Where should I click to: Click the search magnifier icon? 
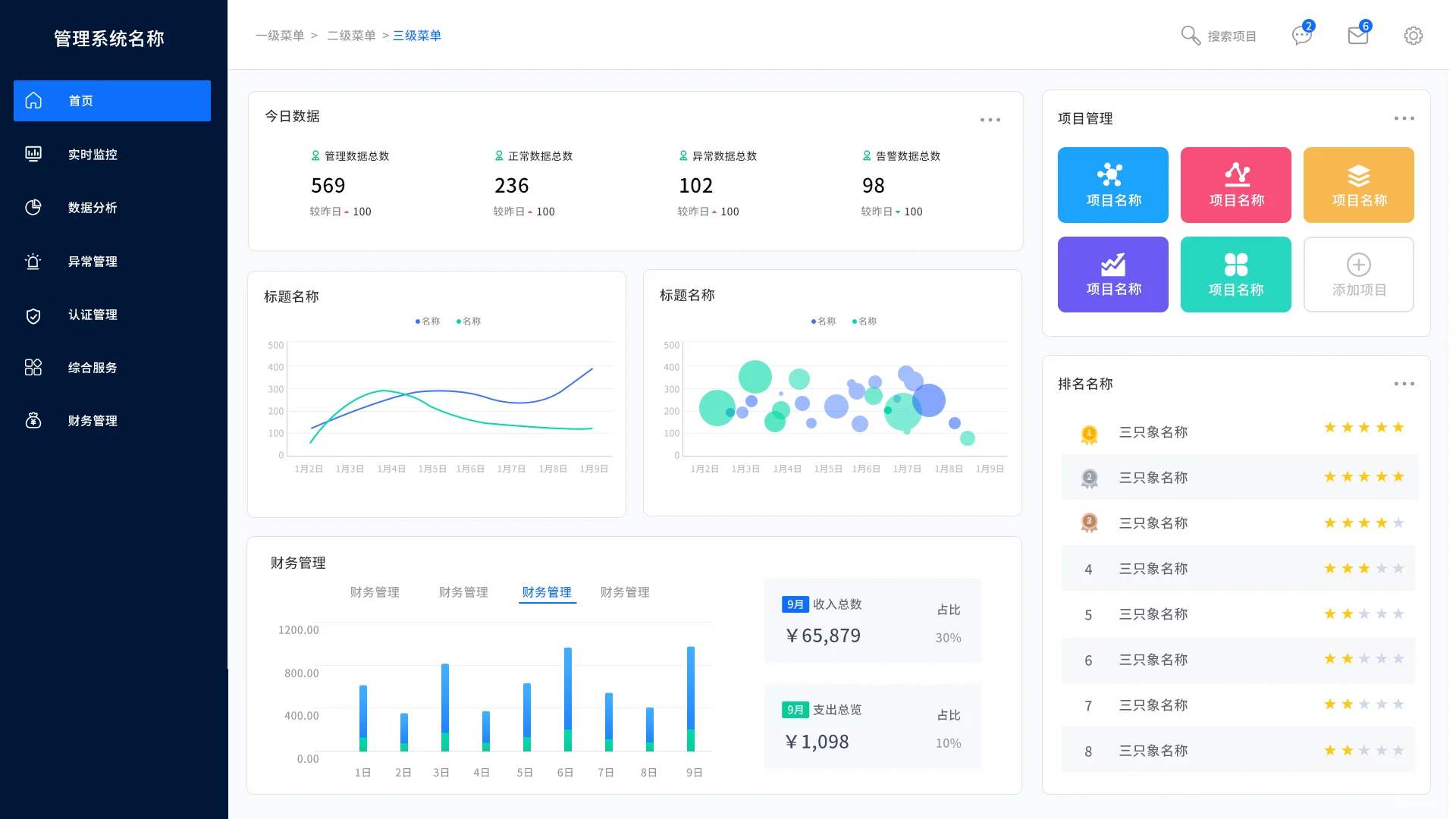click(1191, 35)
